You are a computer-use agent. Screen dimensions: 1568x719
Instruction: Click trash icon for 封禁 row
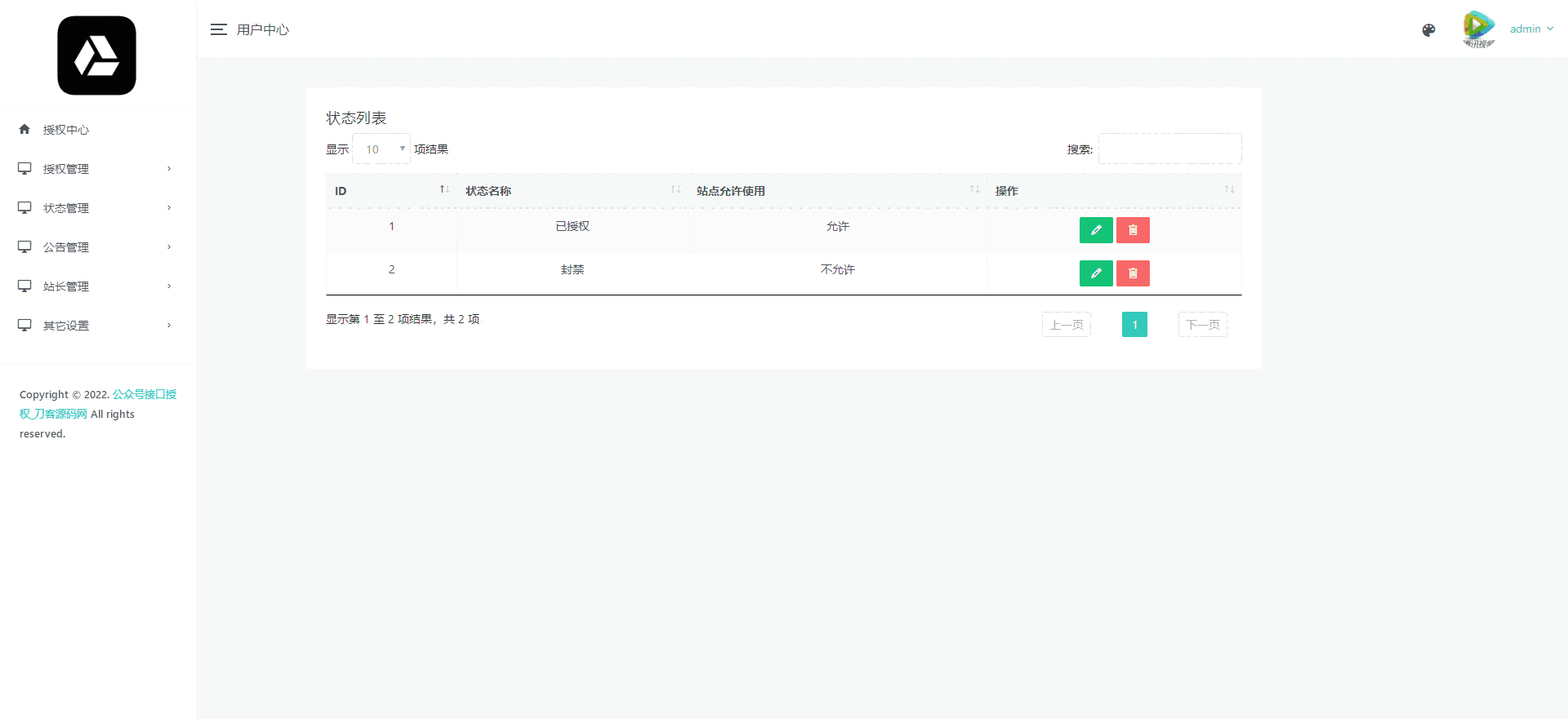tap(1133, 273)
